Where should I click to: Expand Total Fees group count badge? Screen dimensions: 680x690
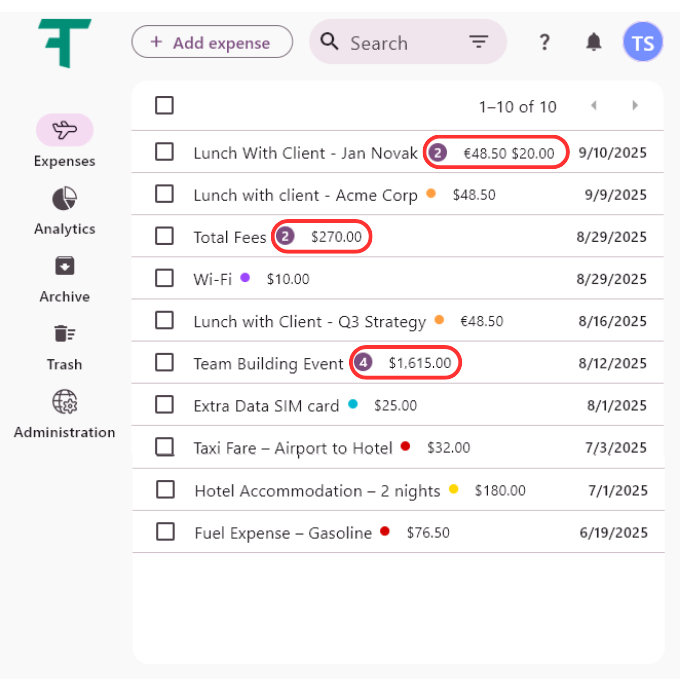coord(286,237)
